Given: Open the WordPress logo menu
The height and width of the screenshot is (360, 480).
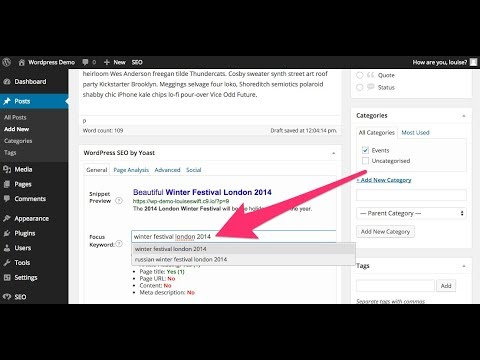Looking at the screenshot, I should coord(7,62).
